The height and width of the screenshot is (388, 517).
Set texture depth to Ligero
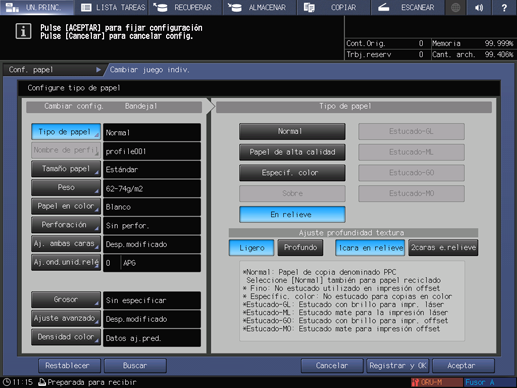(251, 248)
